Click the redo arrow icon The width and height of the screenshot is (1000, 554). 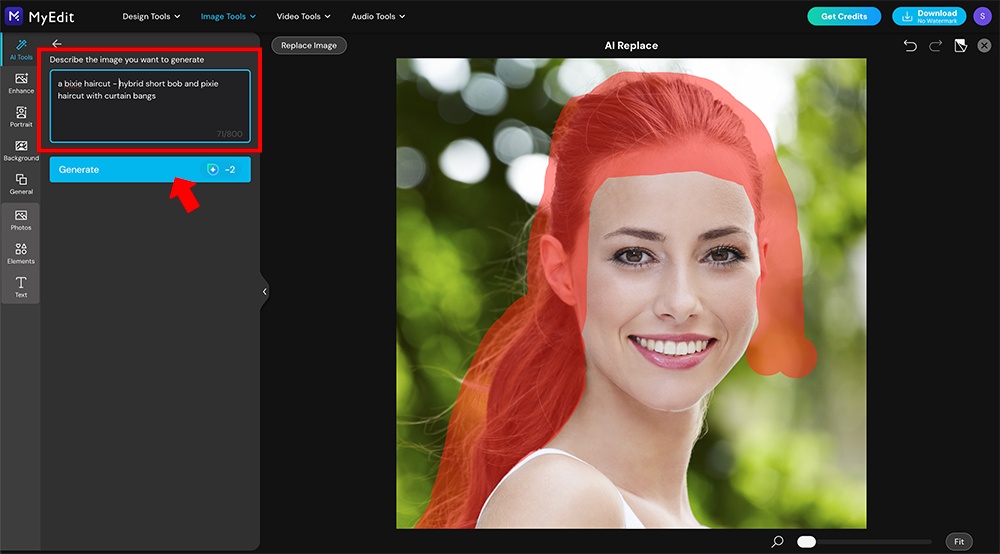(x=935, y=46)
